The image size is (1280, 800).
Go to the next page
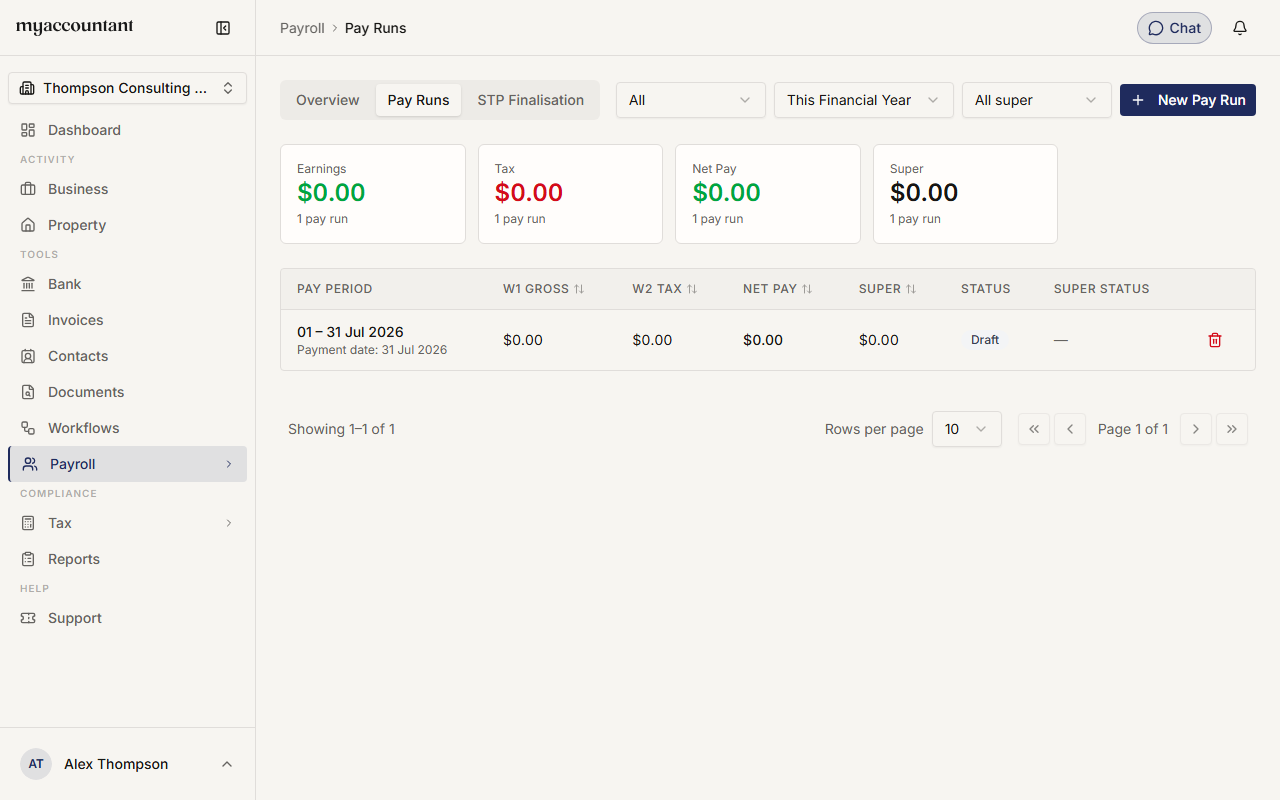coord(1196,429)
